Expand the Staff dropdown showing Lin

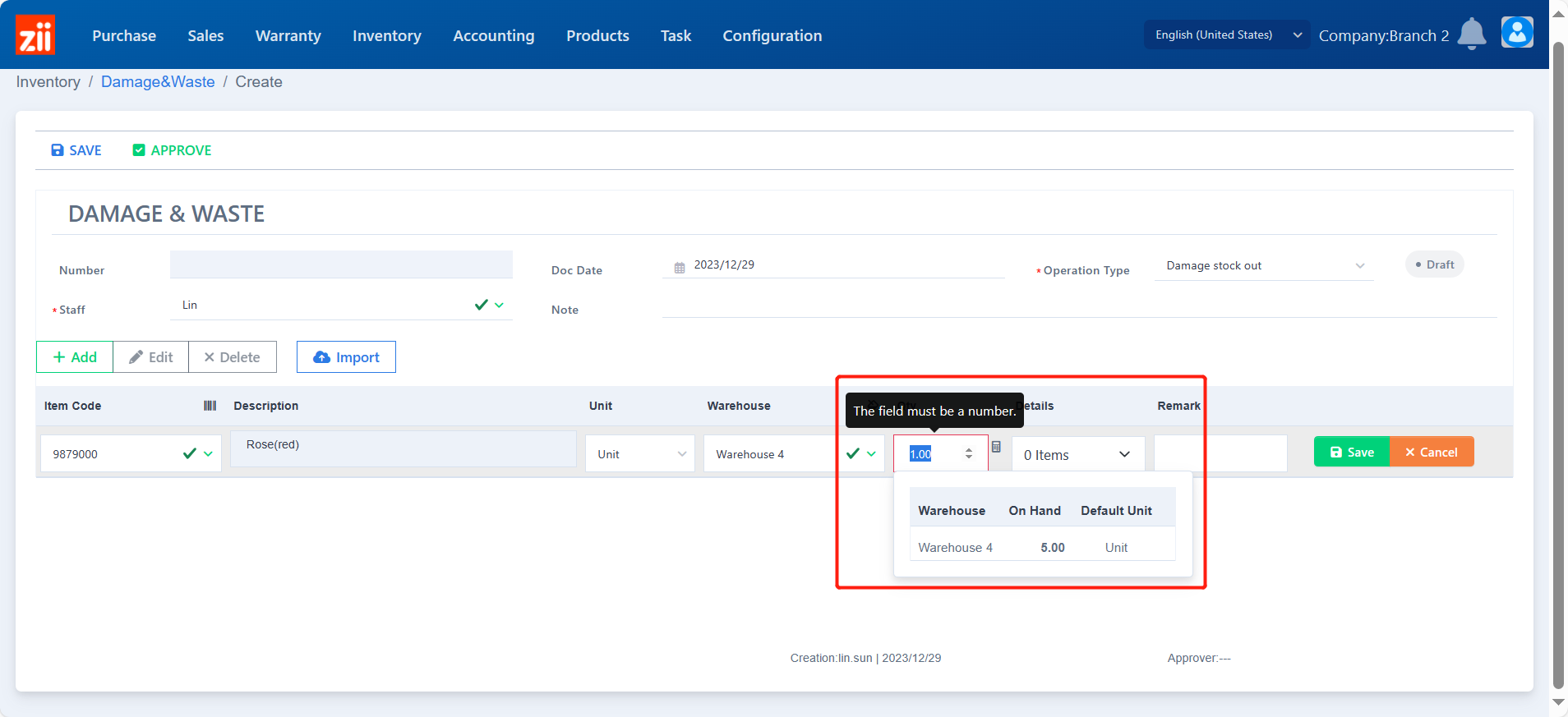coord(341,305)
